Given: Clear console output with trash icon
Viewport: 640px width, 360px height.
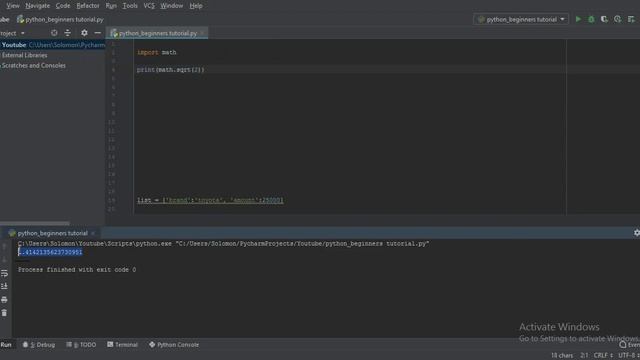Looking at the screenshot, I should (x=4, y=313).
